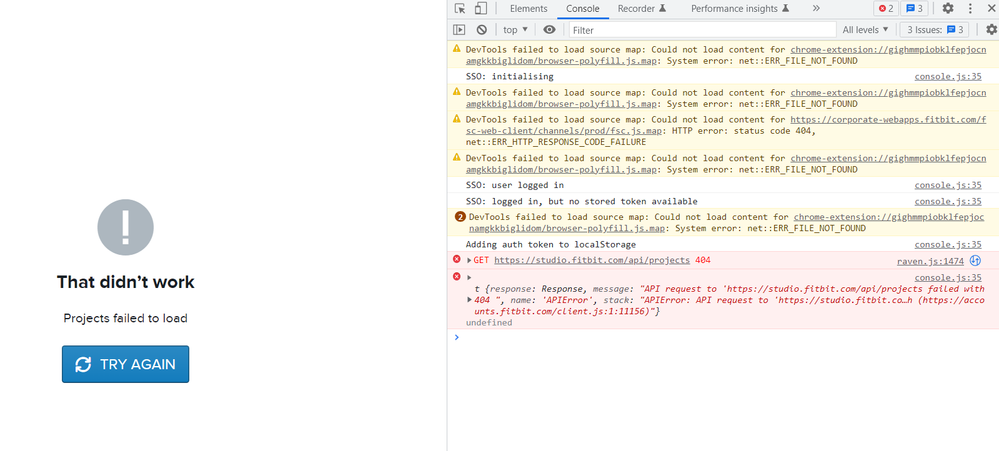Open the 3 Issues button
The width and height of the screenshot is (999, 451).
pyautogui.click(x=935, y=29)
